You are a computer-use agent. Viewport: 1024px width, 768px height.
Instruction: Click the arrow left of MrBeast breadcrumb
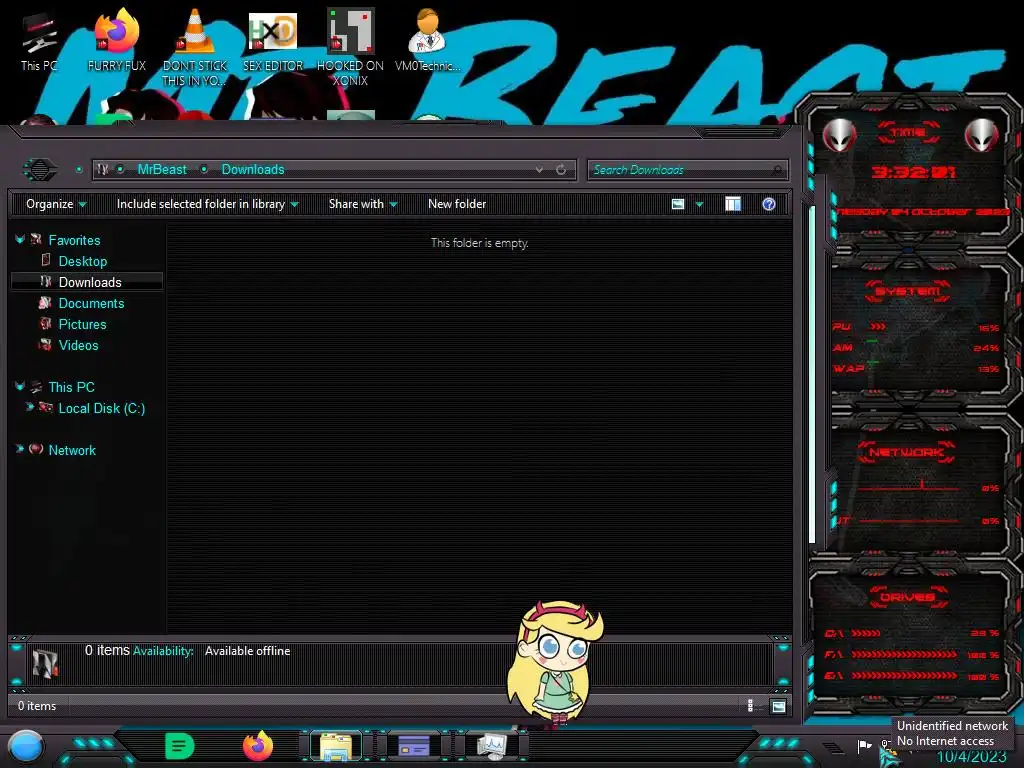click(121, 170)
